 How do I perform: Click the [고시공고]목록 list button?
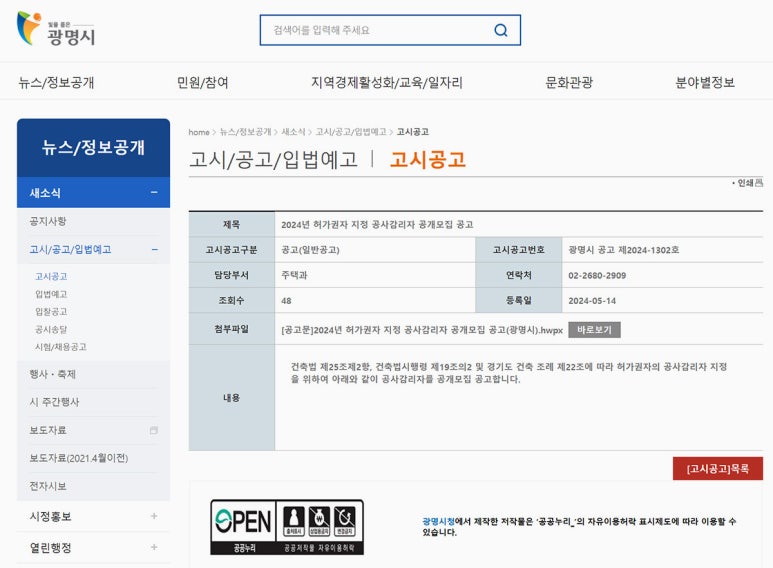tap(718, 468)
